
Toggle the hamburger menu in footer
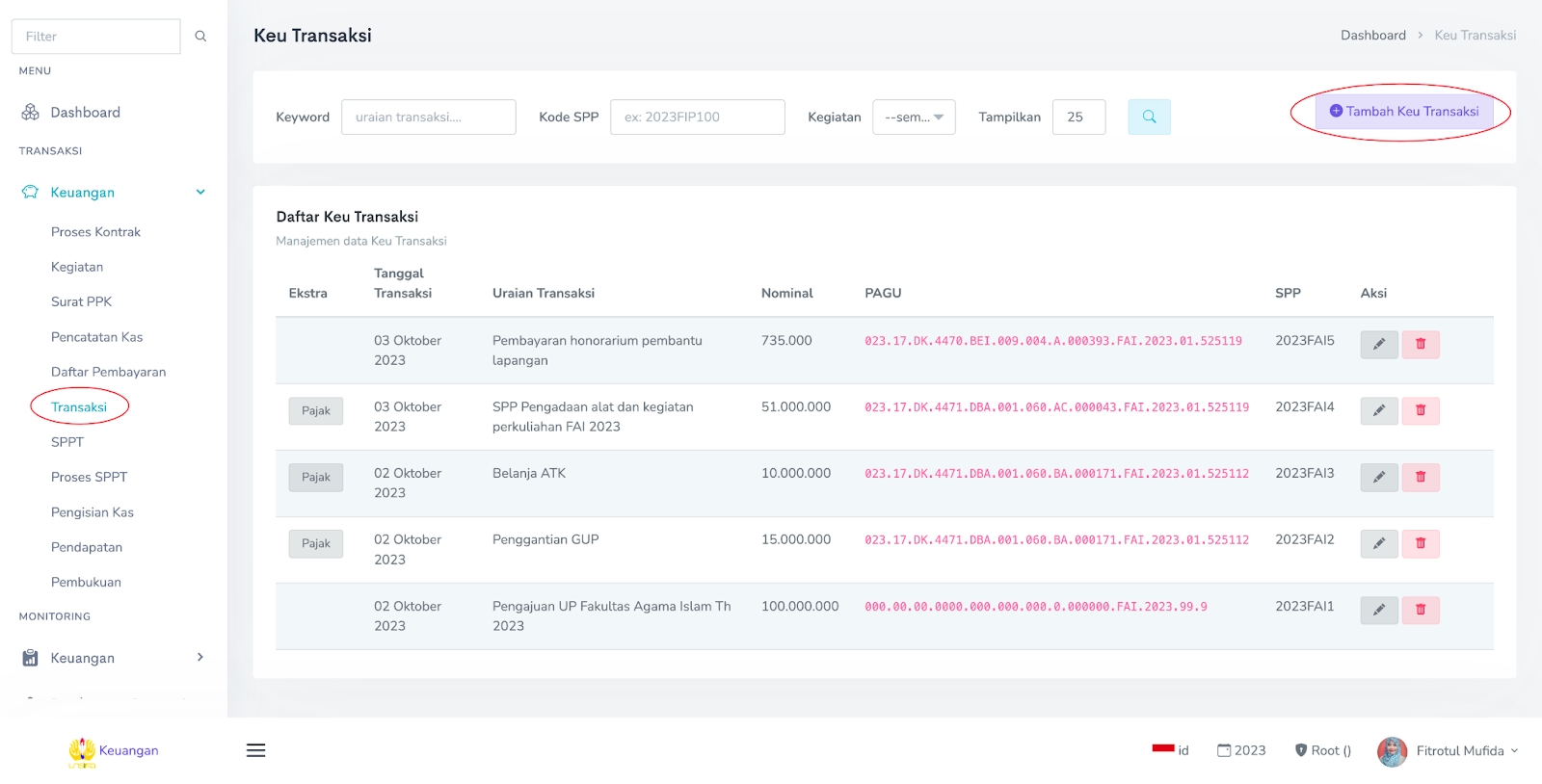coord(255,750)
